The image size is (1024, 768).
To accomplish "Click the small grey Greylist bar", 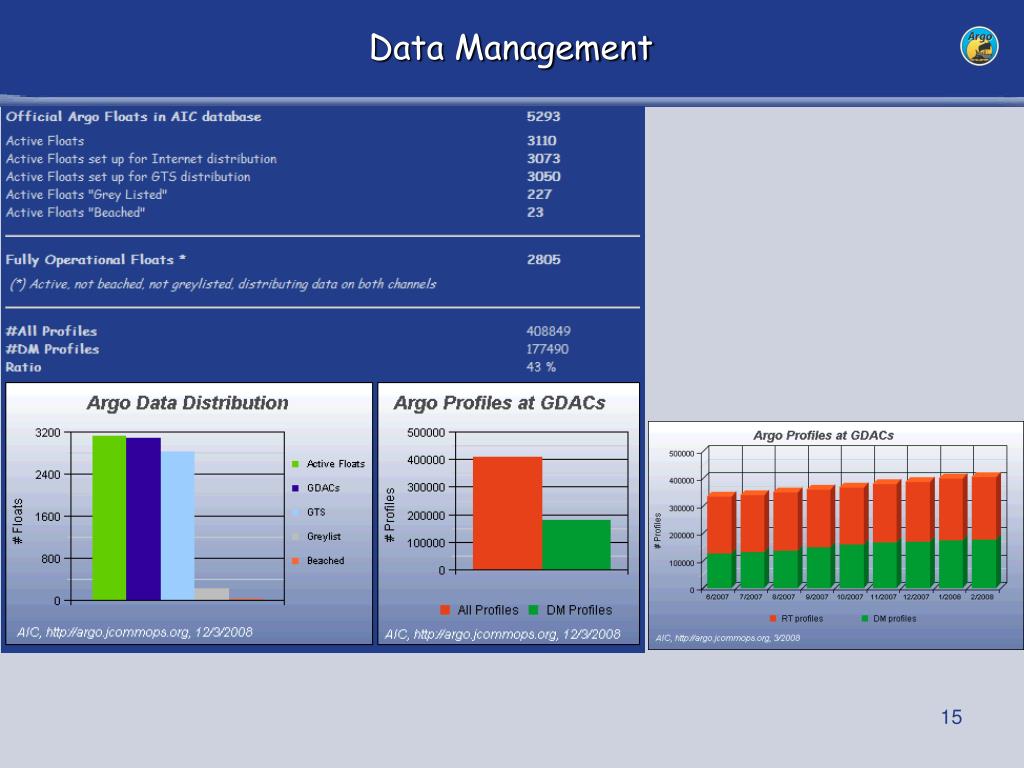I will (x=212, y=594).
